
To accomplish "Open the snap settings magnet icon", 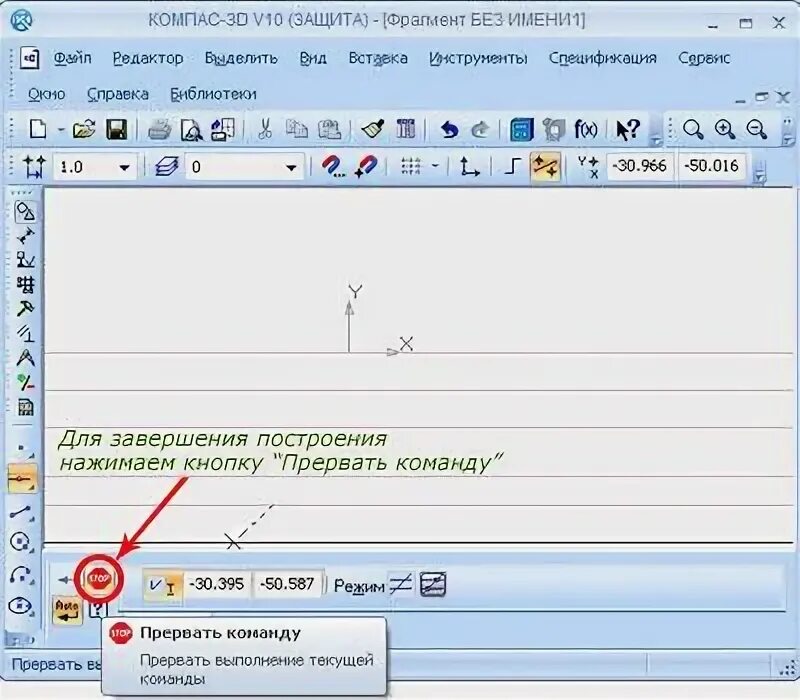I will point(332,167).
